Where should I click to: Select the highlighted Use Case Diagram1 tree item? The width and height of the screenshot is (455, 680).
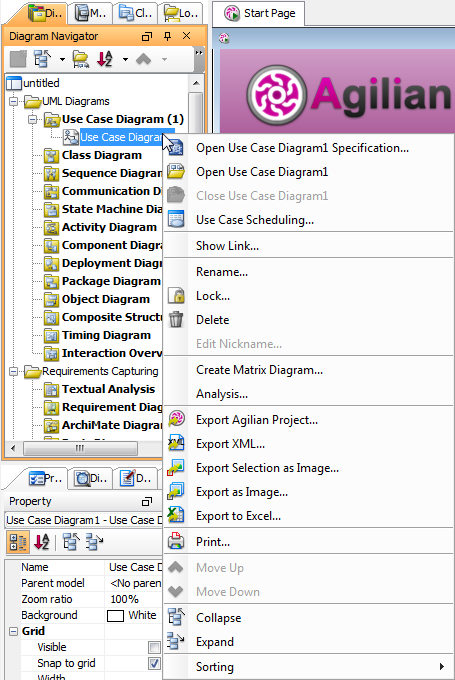(x=121, y=137)
